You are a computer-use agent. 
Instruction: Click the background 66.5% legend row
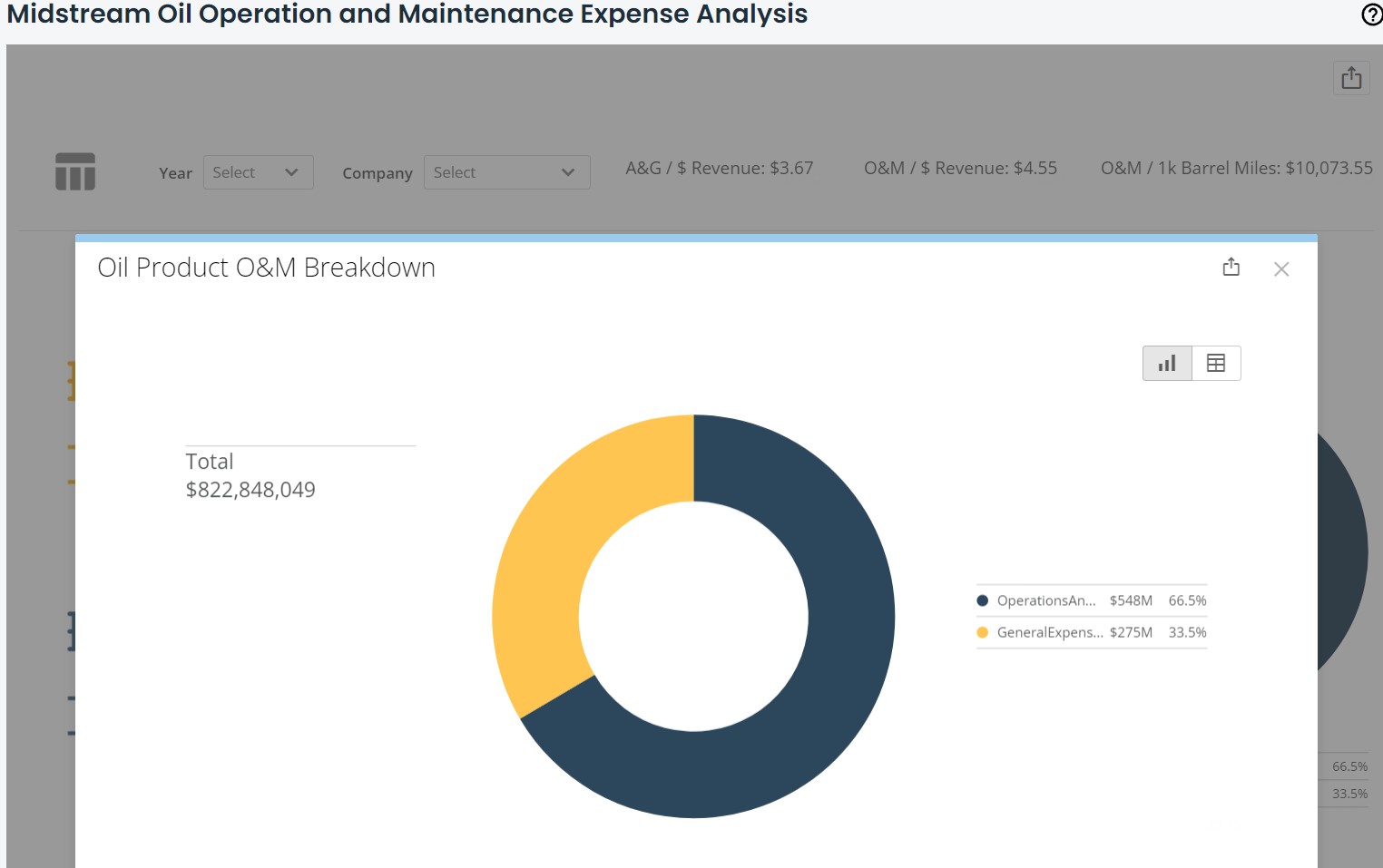1349,766
